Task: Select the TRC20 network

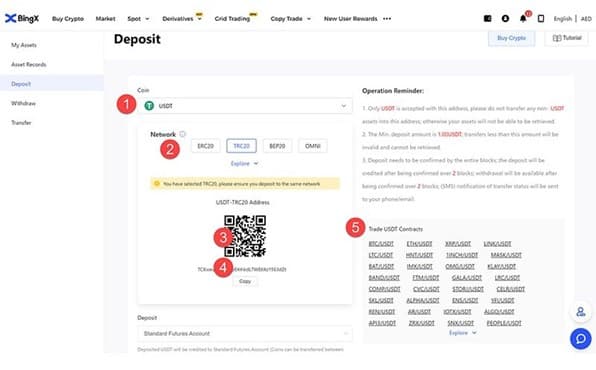Action: coord(241,146)
